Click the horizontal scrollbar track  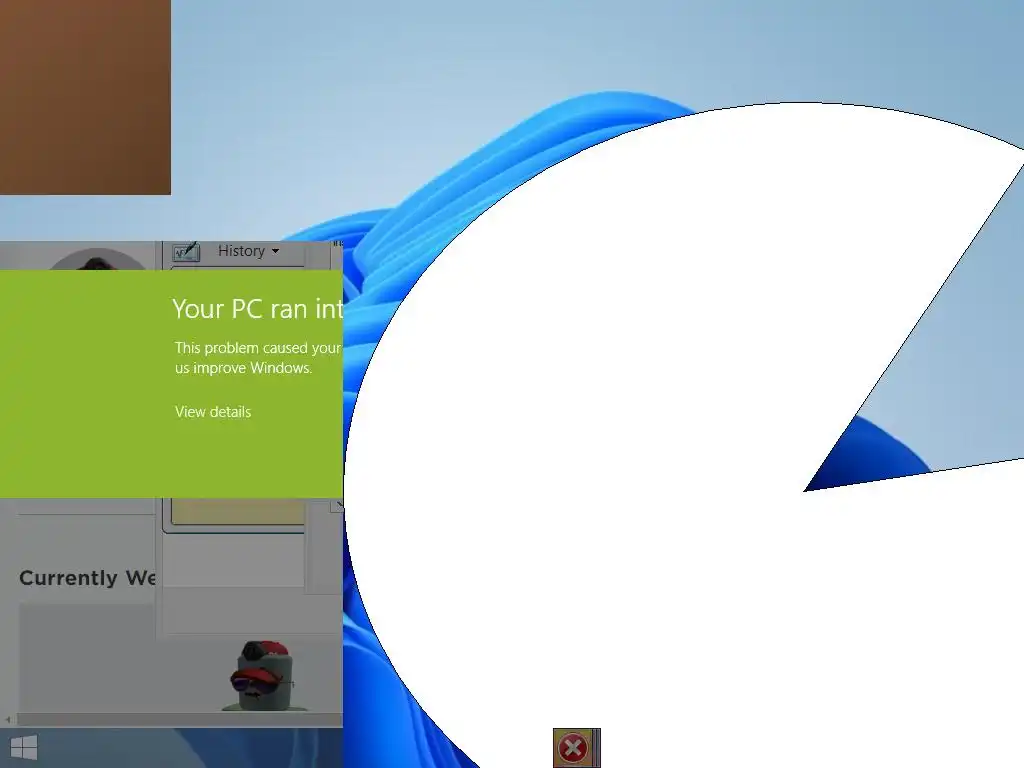178,720
